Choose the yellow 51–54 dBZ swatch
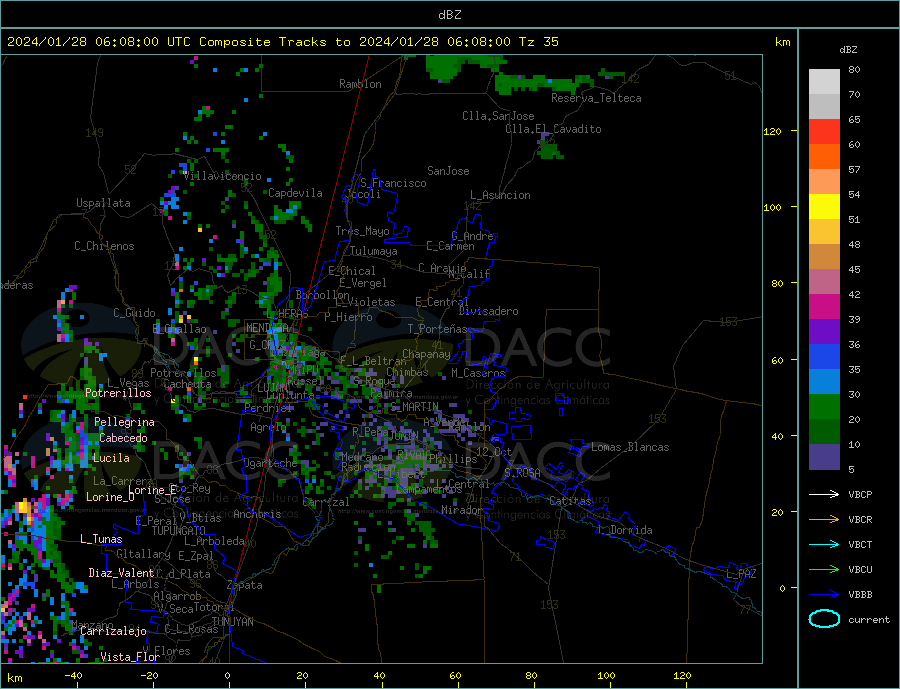The width and height of the screenshot is (900, 689). click(824, 207)
